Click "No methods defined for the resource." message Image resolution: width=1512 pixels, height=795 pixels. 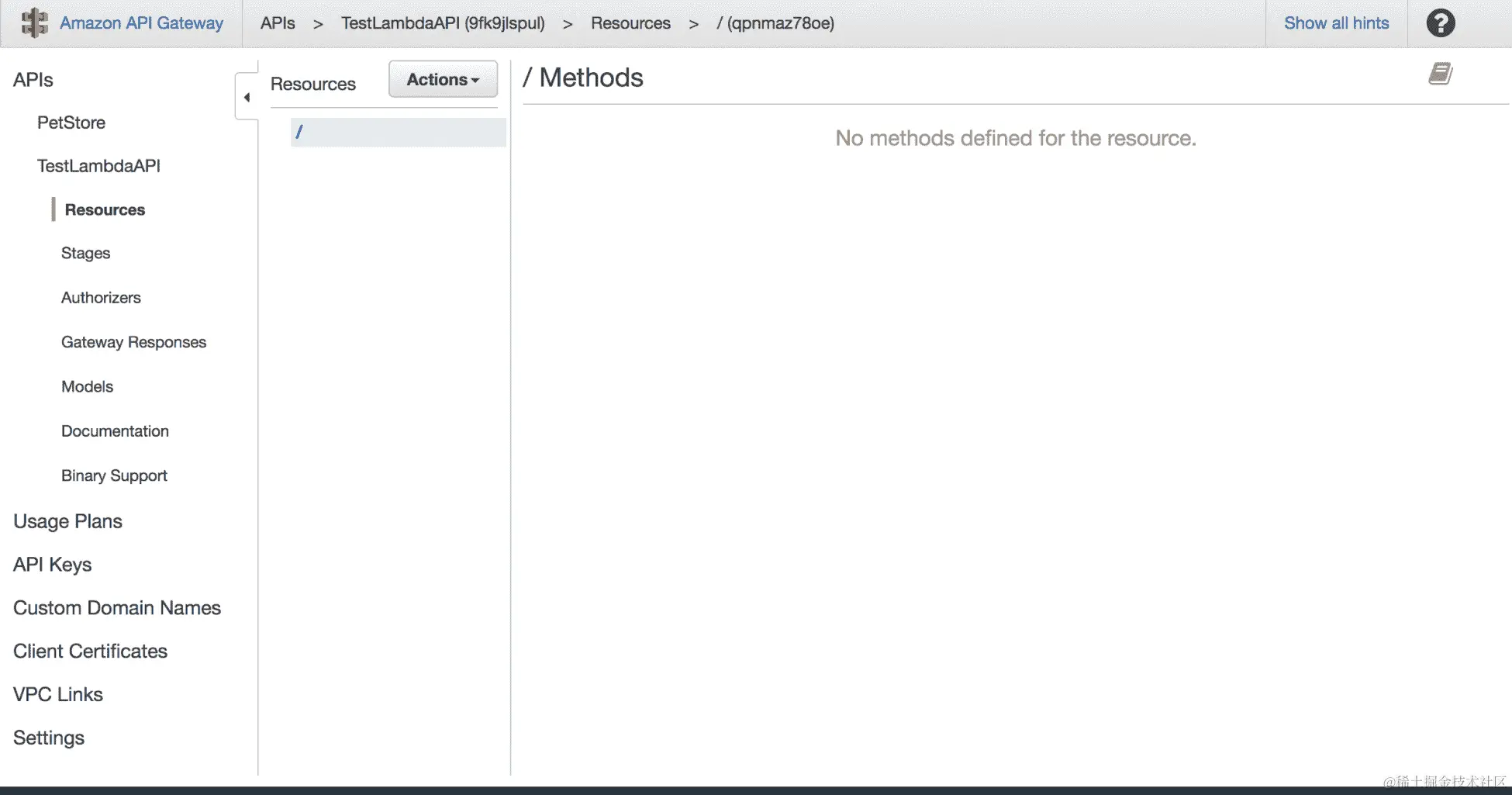coord(1016,138)
